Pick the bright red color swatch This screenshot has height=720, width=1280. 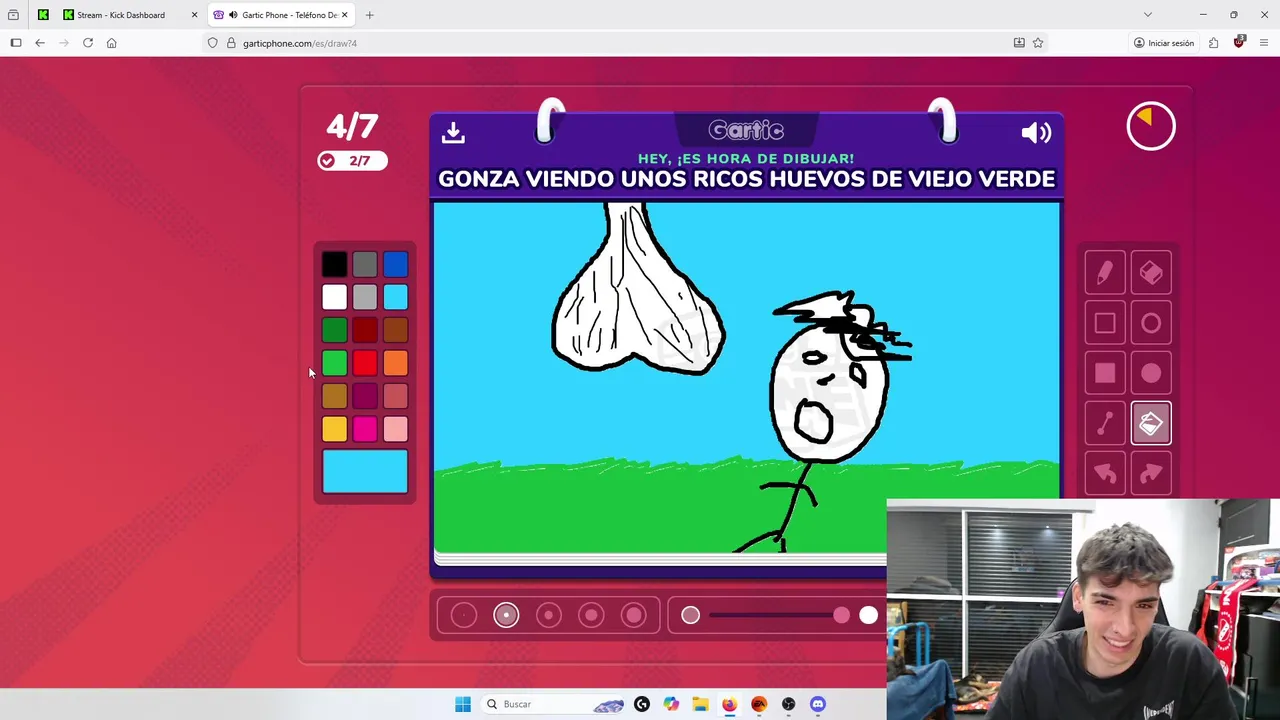click(365, 363)
